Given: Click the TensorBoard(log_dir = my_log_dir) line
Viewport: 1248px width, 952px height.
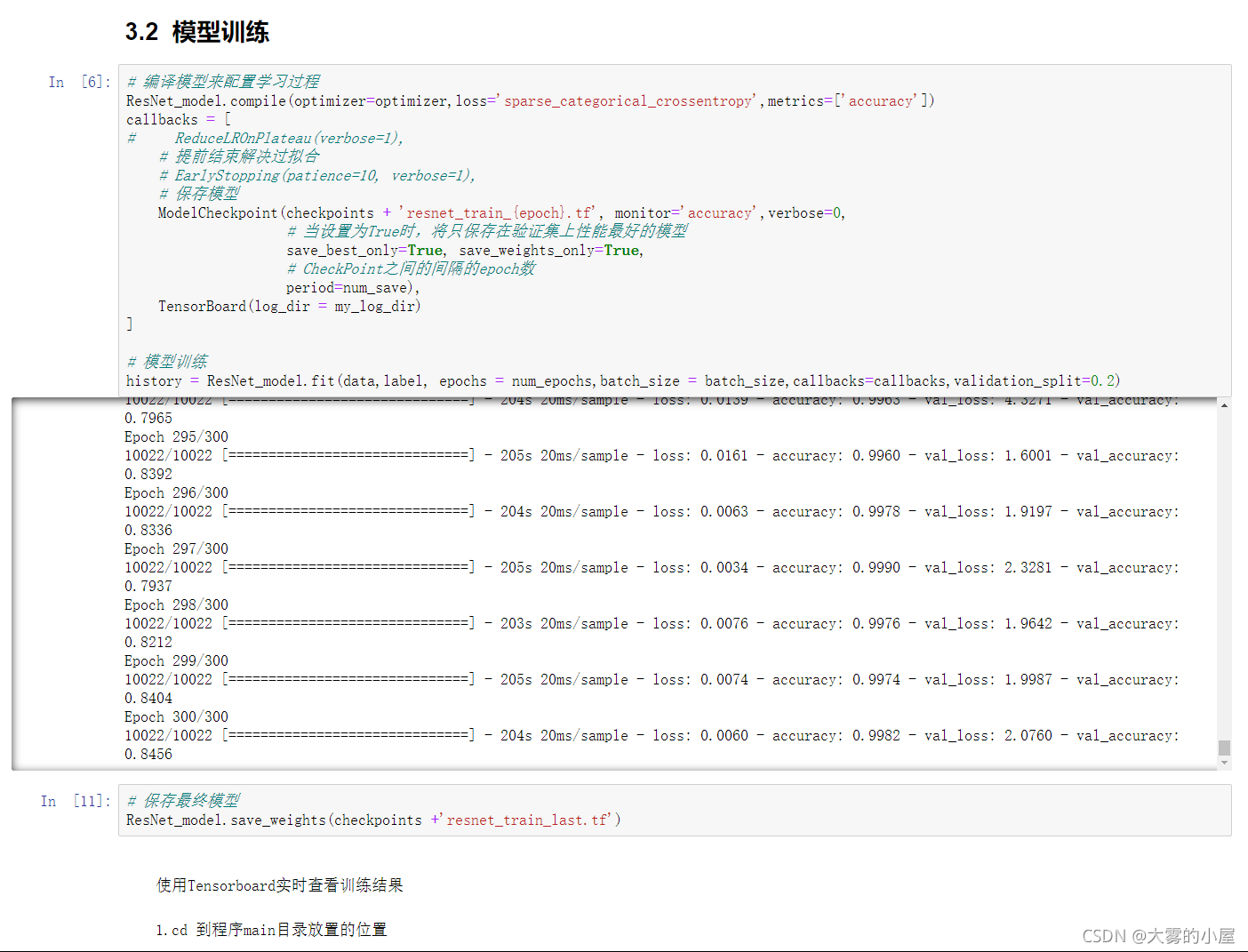Looking at the screenshot, I should coord(289,307).
